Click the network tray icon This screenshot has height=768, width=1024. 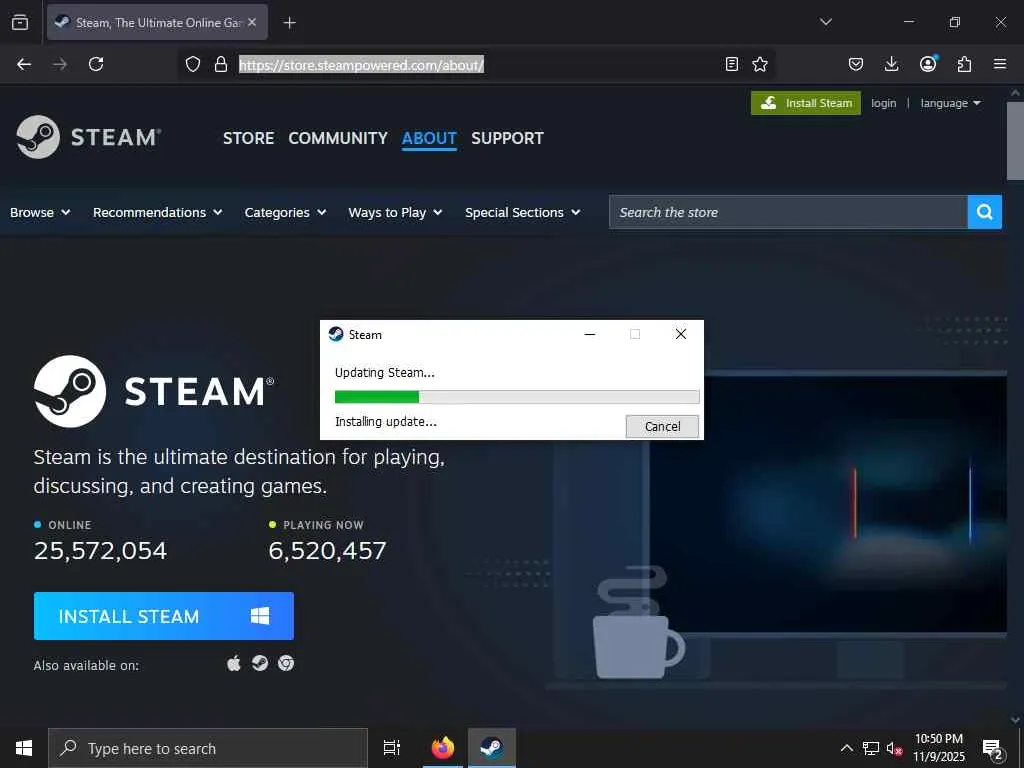871,748
